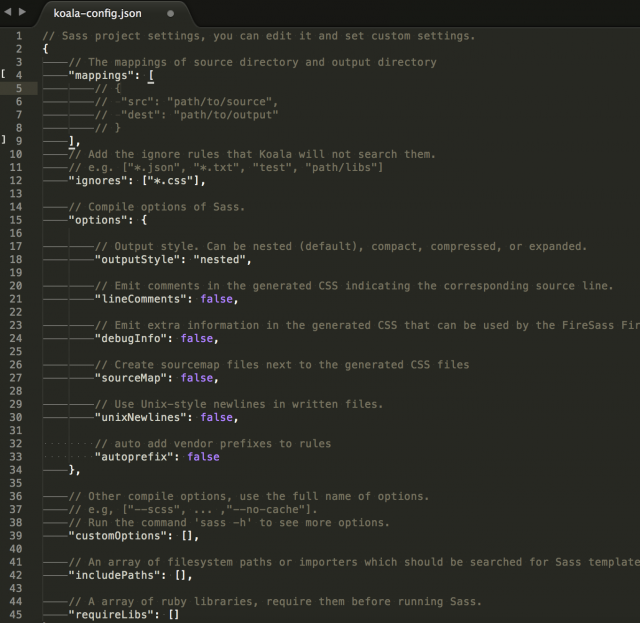Click the forward navigation arrow in tab bar
This screenshot has width=640, height=623.
[x=23, y=13]
